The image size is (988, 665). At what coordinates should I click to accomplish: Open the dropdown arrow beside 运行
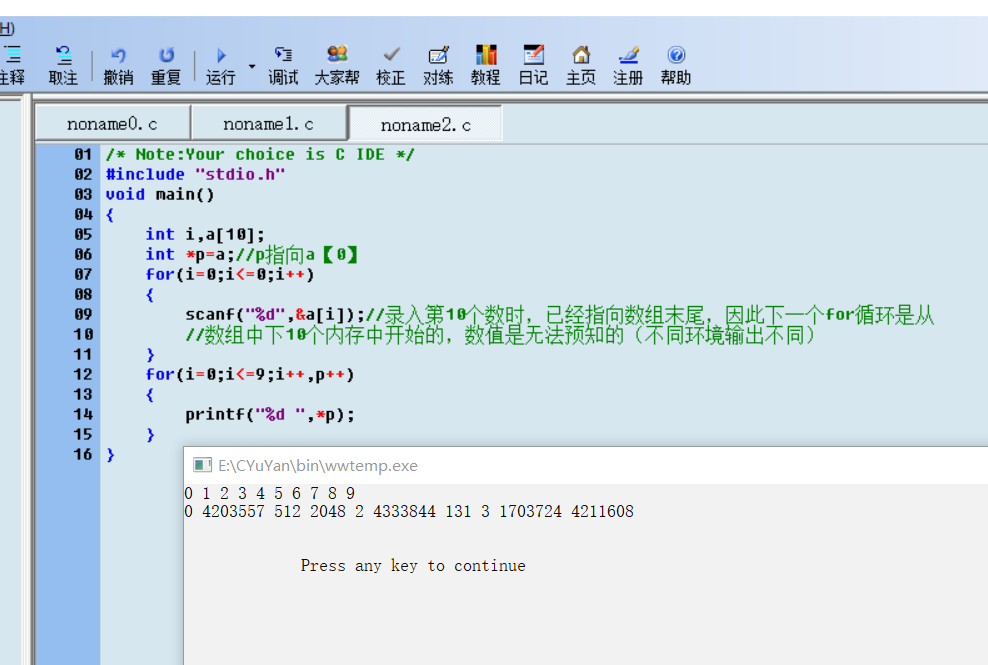(x=252, y=66)
